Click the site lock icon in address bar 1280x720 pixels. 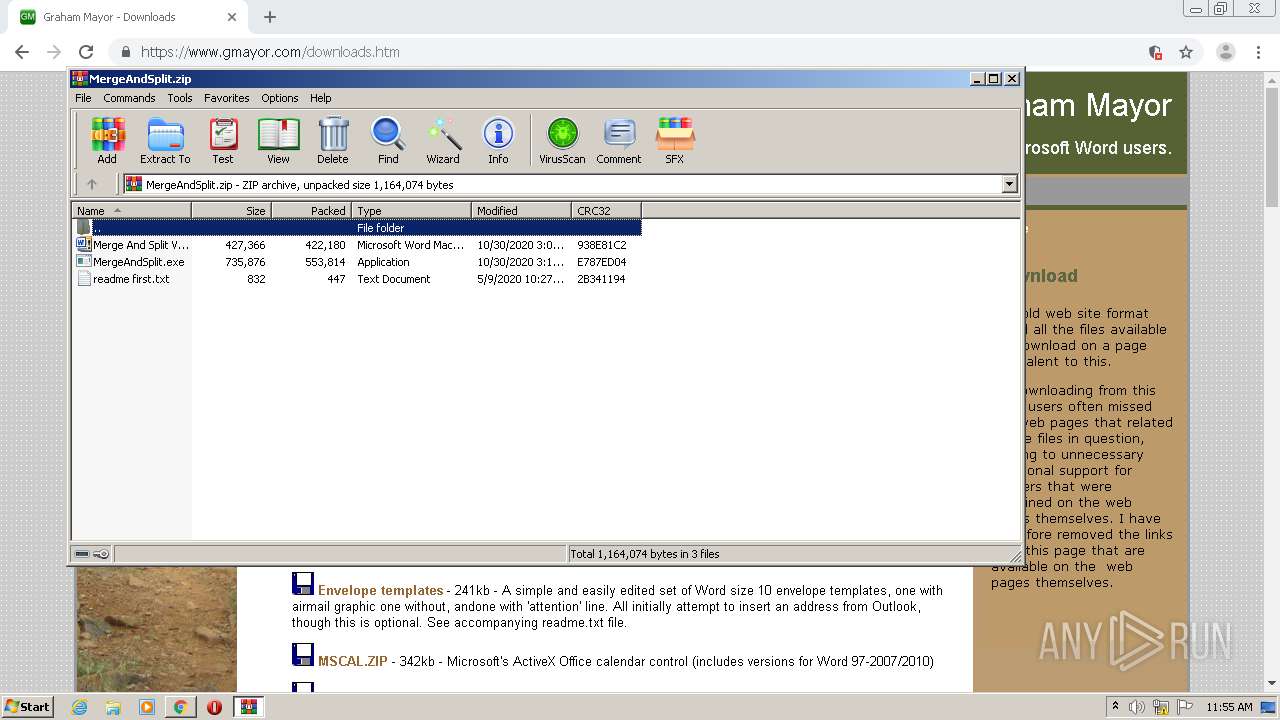click(x=126, y=52)
